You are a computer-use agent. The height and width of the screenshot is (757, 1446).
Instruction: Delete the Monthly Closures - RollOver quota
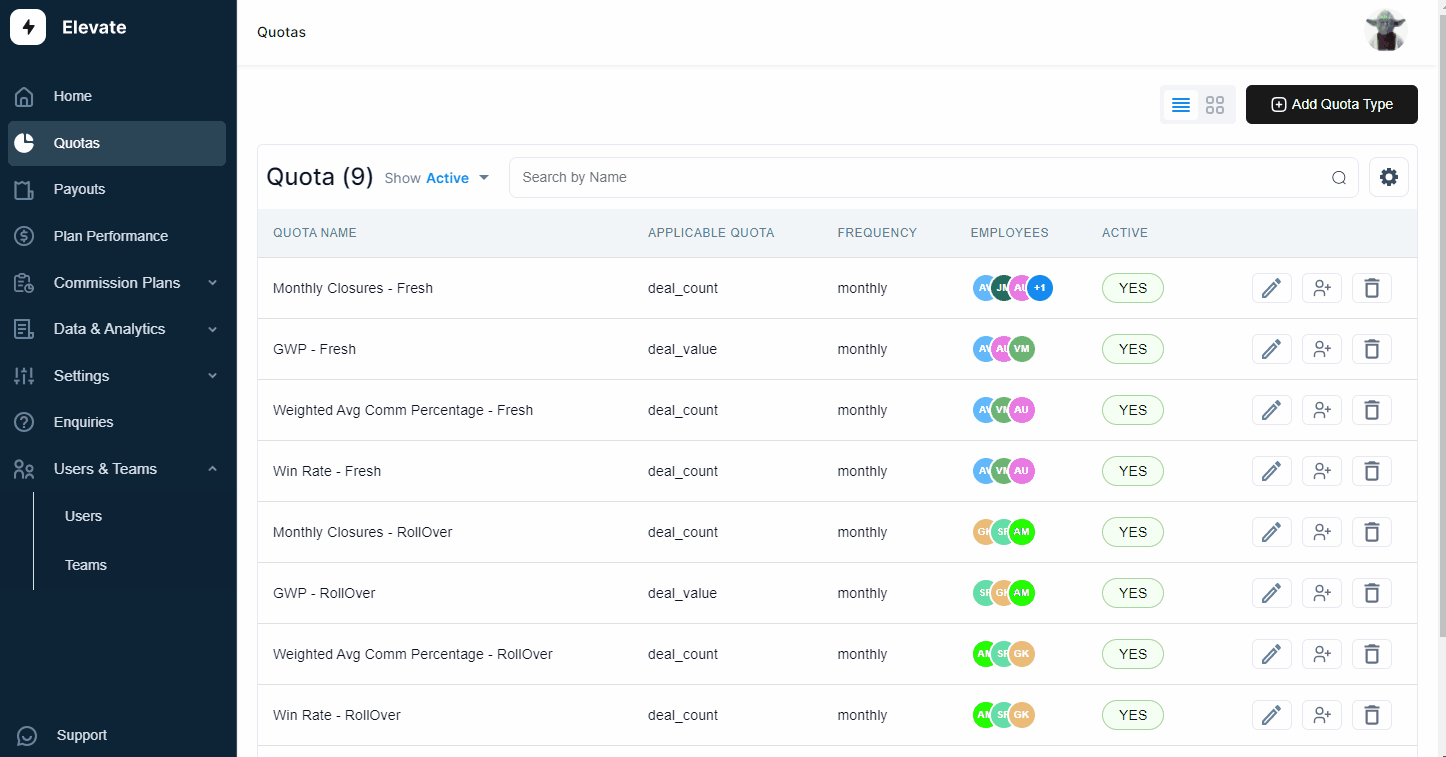1372,532
